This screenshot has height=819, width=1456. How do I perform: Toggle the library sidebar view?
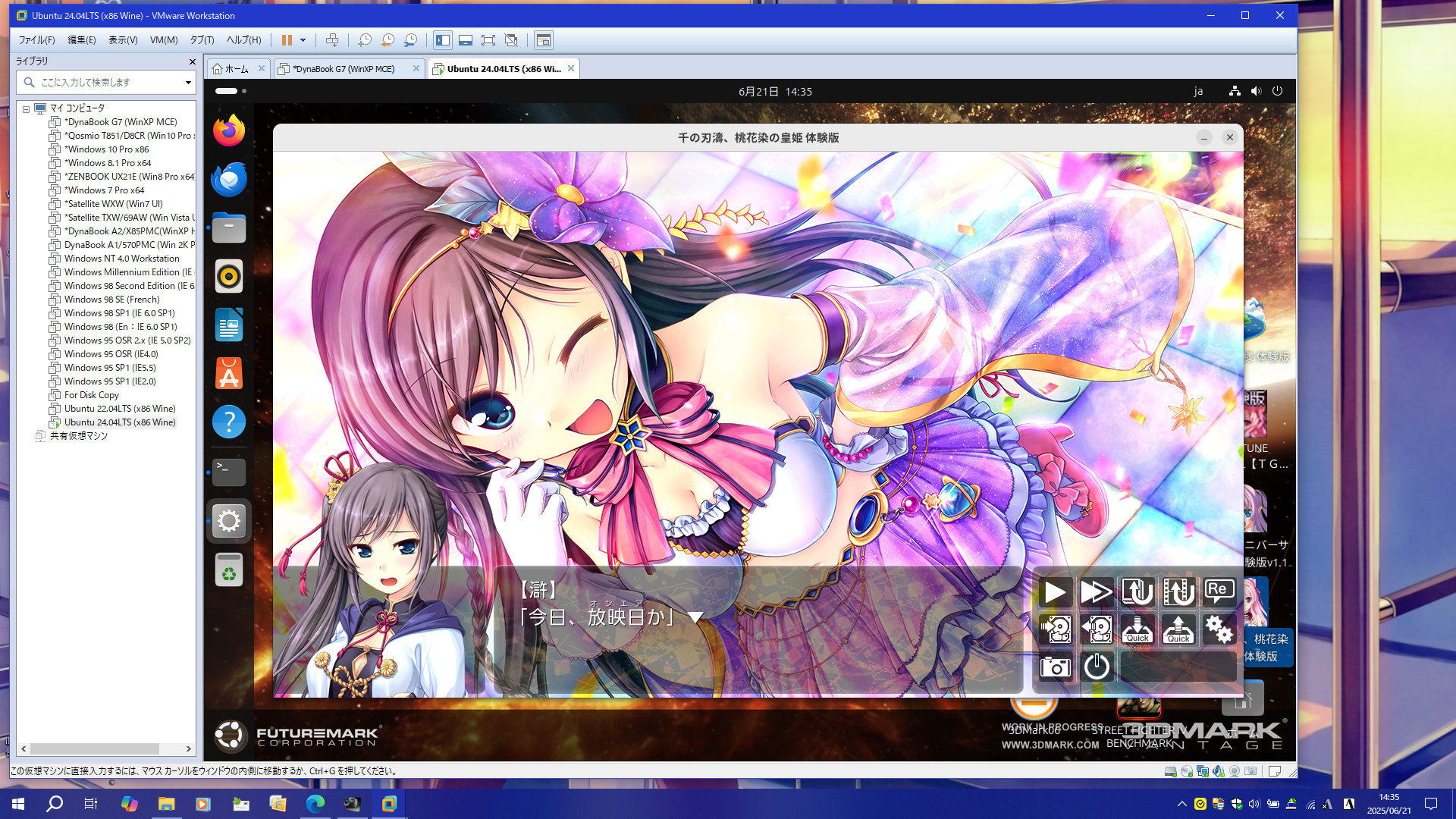[x=443, y=40]
